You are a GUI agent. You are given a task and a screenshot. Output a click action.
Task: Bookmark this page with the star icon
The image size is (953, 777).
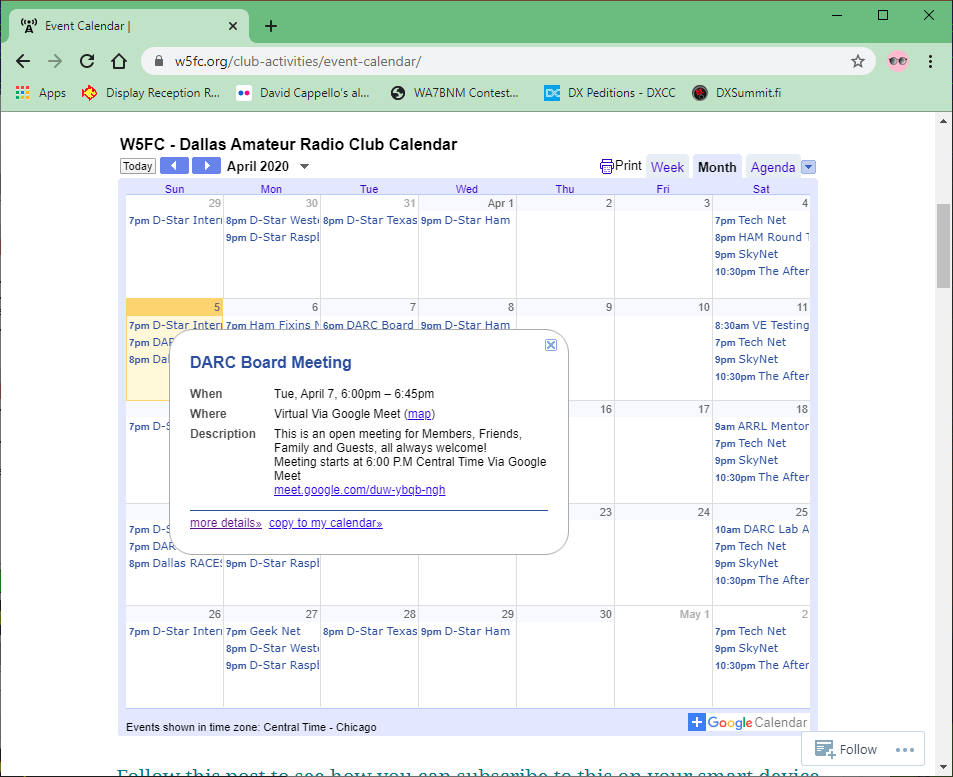click(857, 61)
